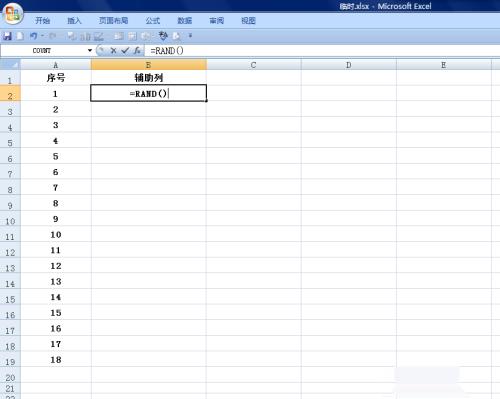Click the Print Preview magnifier icon

[176, 36]
